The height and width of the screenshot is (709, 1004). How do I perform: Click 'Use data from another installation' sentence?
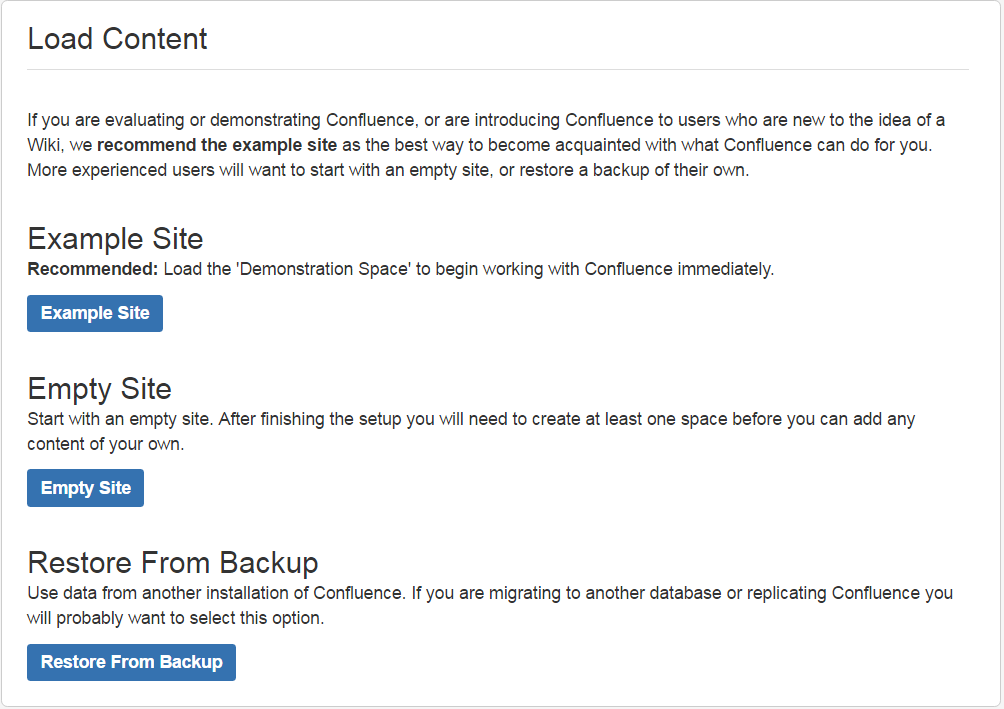(215, 593)
